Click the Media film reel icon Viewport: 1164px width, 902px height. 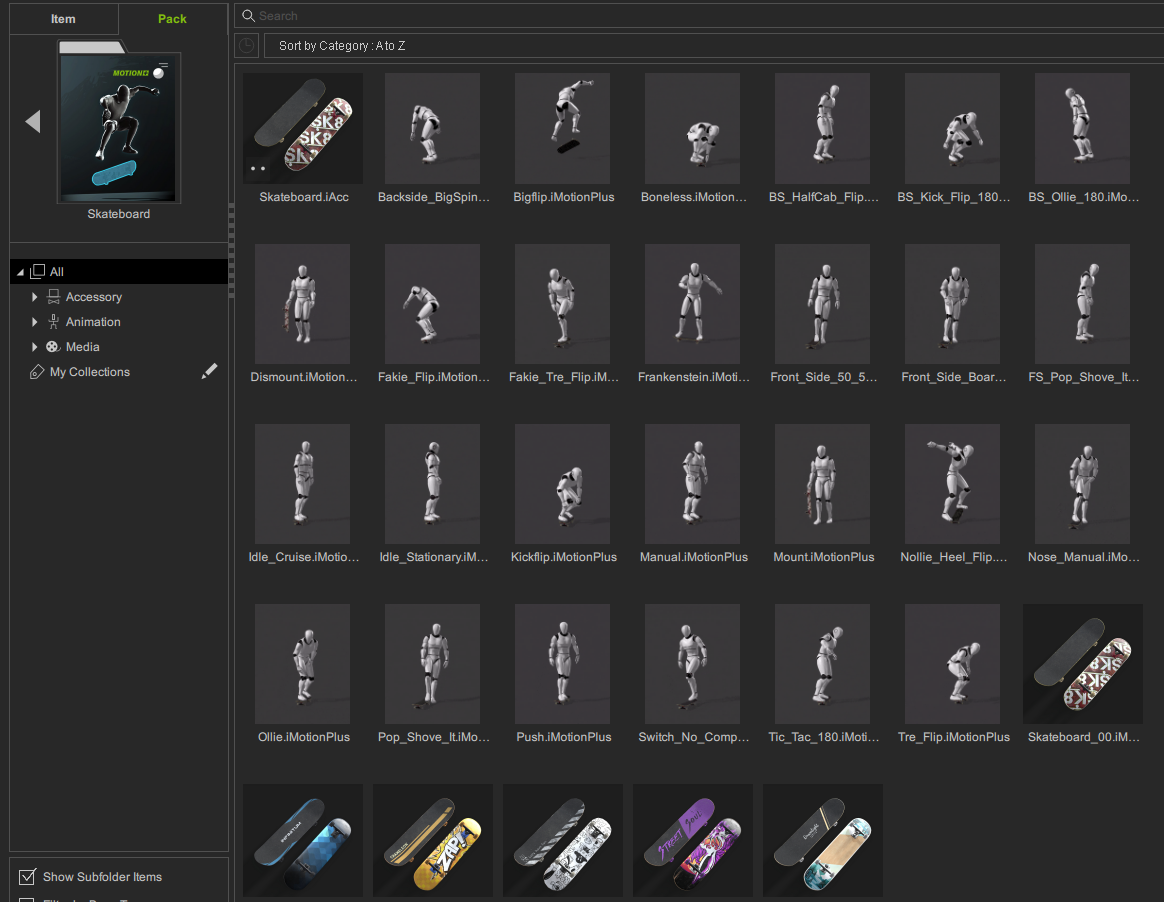[52, 347]
